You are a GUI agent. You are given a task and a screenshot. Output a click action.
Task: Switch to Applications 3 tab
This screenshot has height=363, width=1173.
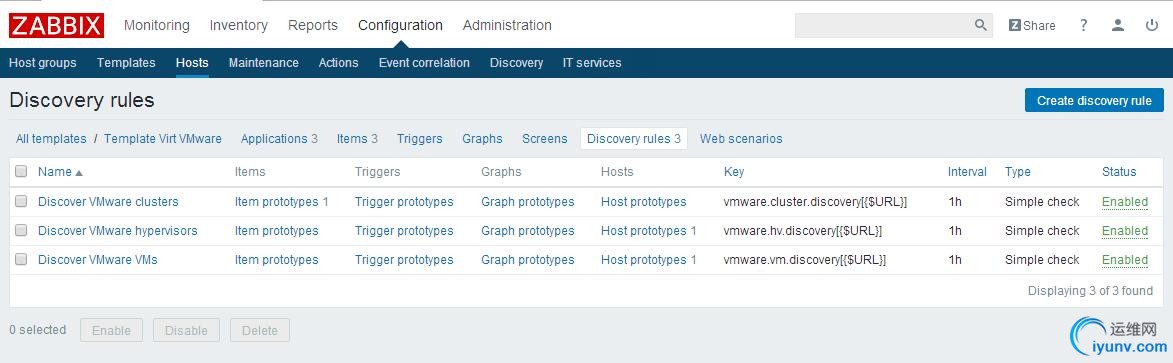tap(279, 138)
